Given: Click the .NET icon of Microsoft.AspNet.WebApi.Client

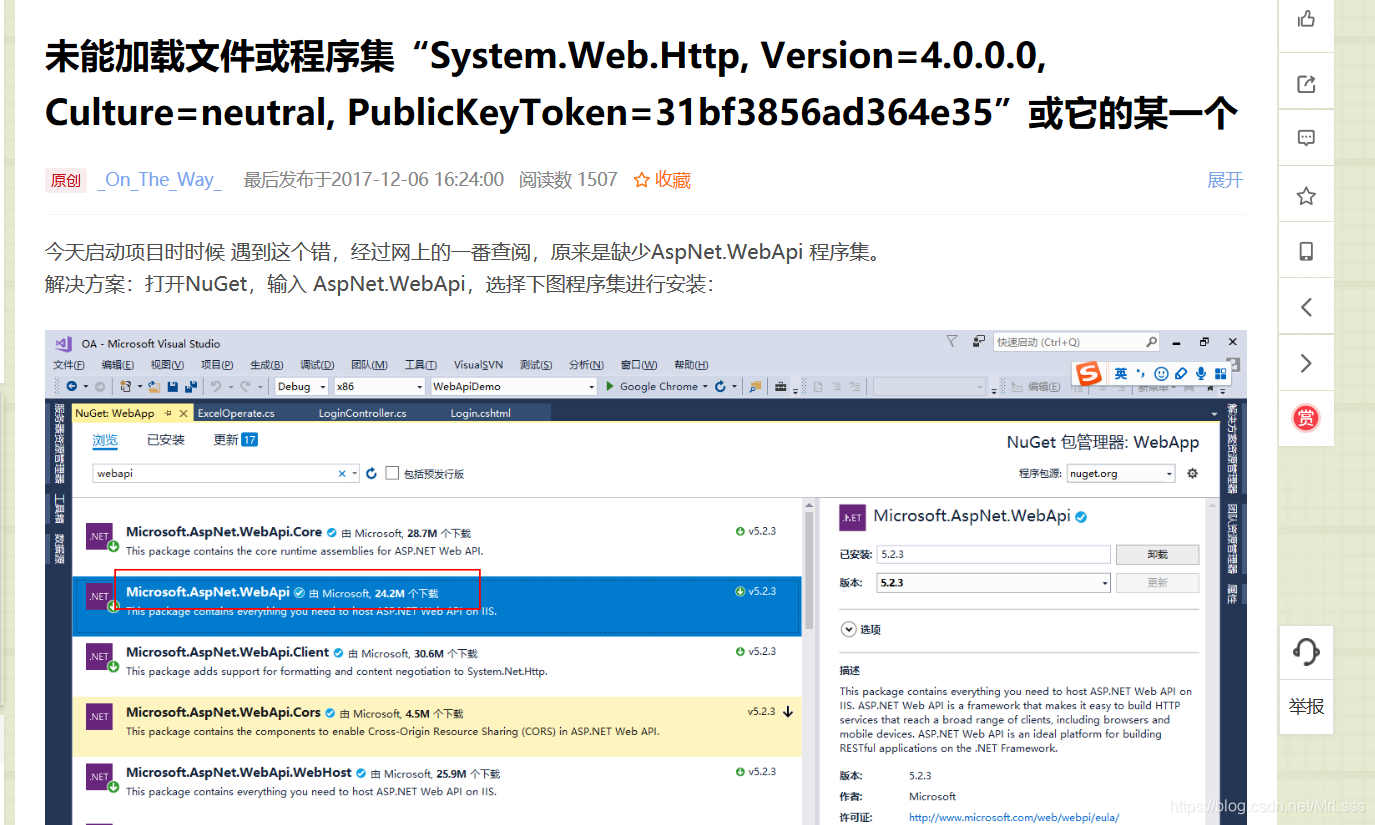Looking at the screenshot, I should [99, 657].
